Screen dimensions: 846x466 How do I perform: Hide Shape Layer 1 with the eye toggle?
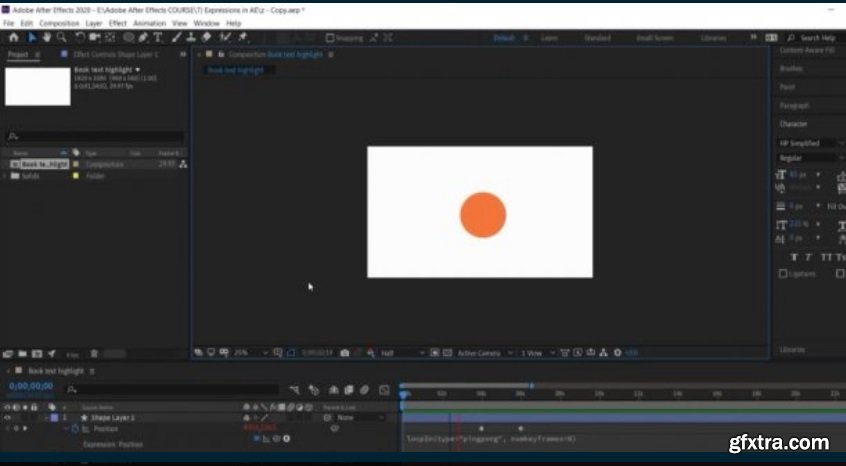[8, 417]
